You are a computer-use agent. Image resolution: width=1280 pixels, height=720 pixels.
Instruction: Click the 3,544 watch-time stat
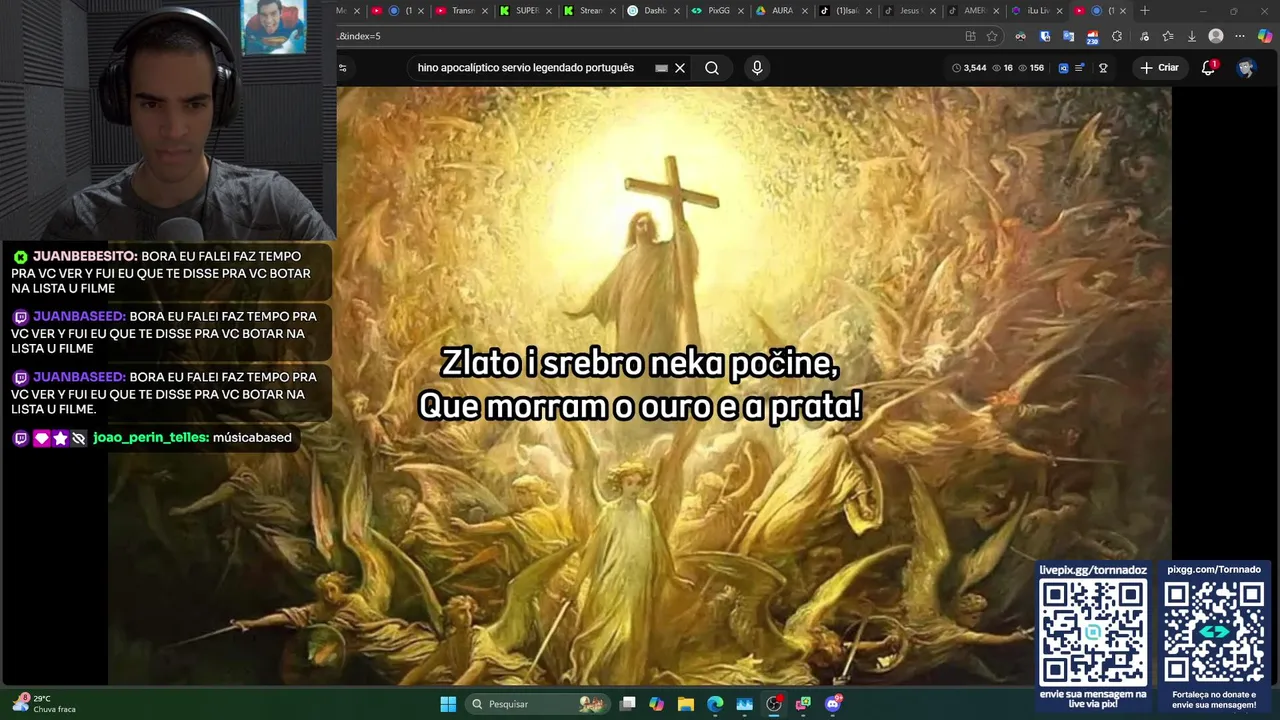pyautogui.click(x=969, y=68)
